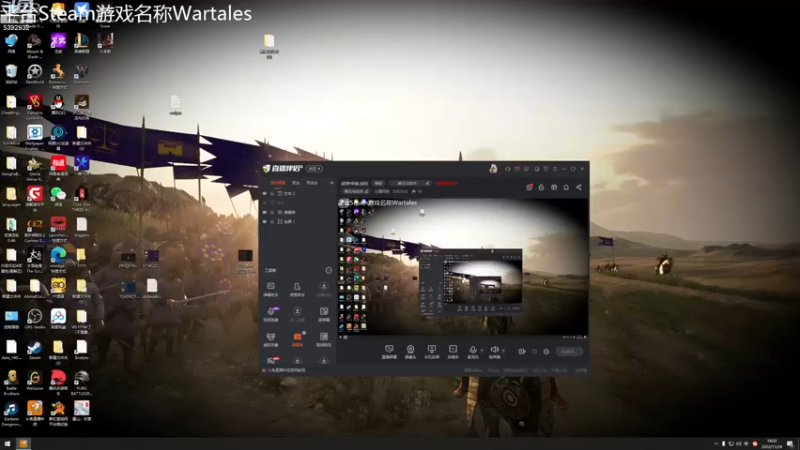This screenshot has height=450, width=800.
Task: Switch to the second scene tab
Action: coord(296,183)
